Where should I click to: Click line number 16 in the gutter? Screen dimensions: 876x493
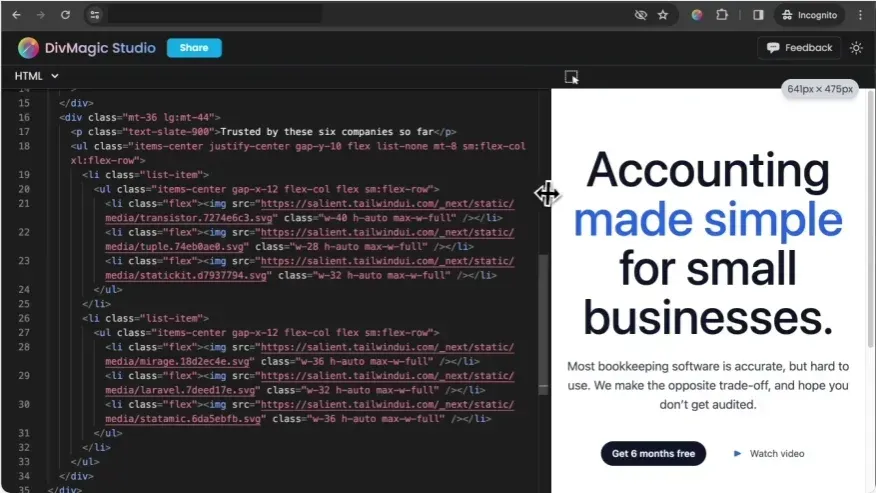coord(24,117)
